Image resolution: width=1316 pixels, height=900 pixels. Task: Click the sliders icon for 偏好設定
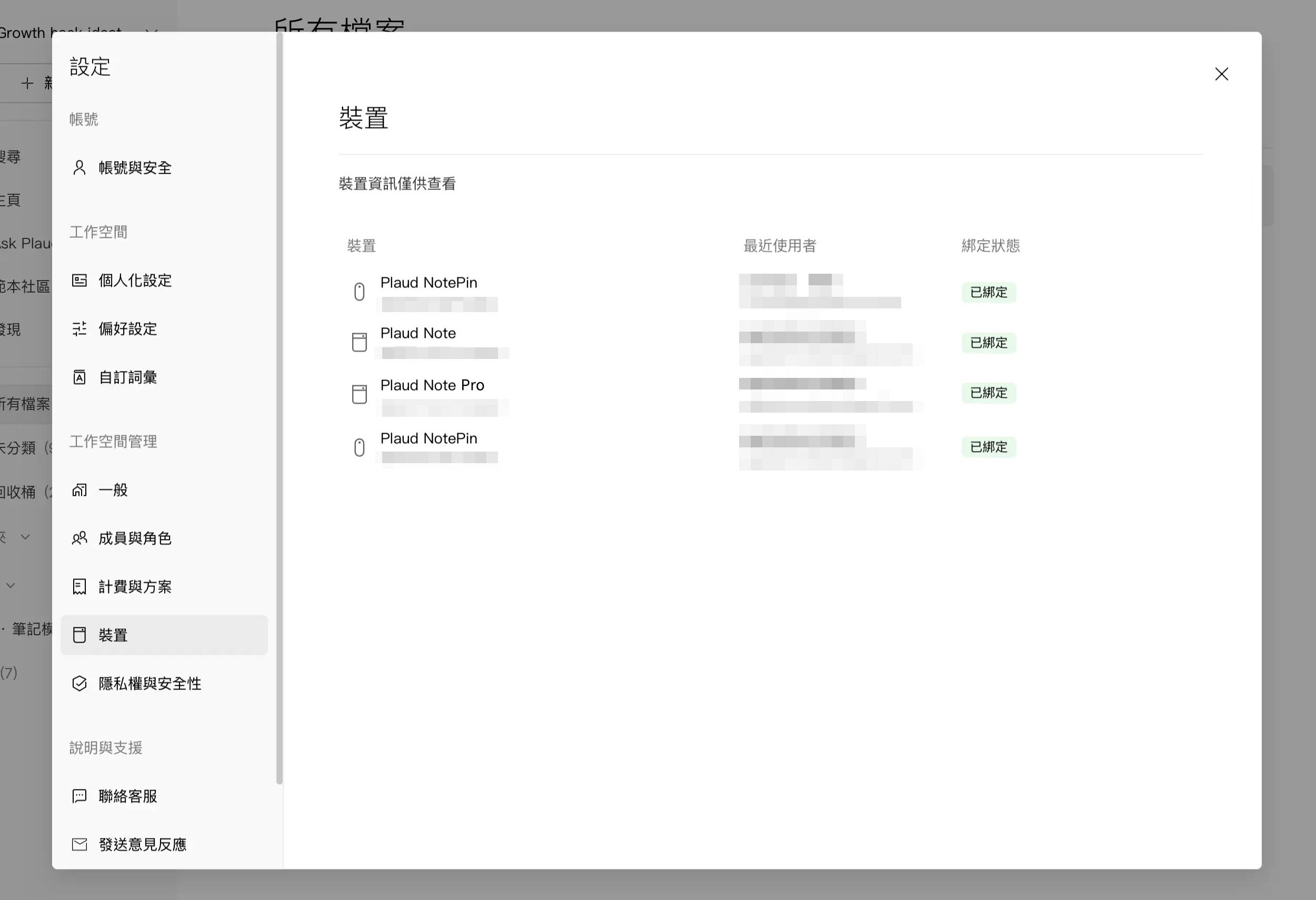pos(79,329)
